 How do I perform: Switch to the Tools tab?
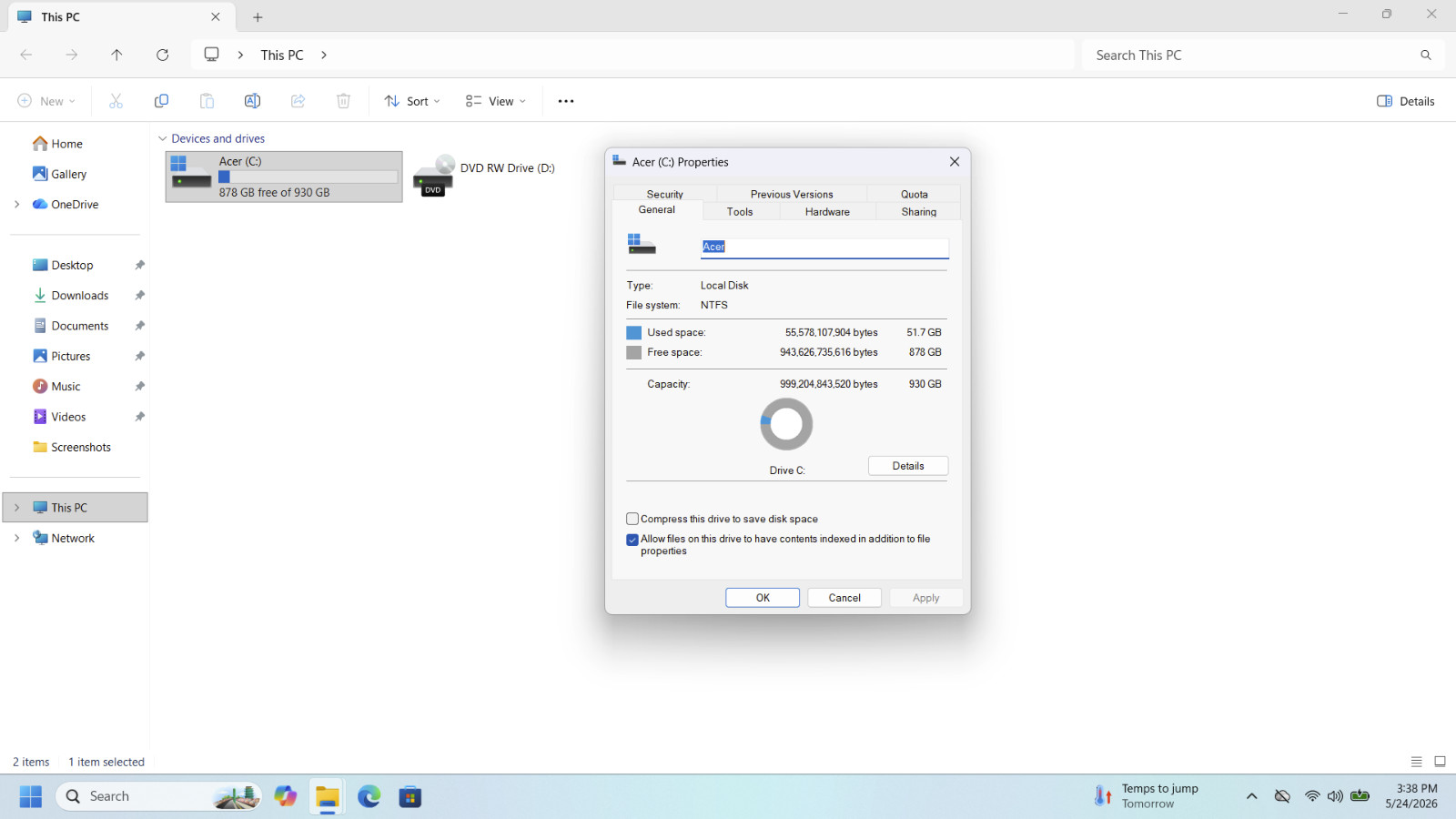tap(740, 212)
